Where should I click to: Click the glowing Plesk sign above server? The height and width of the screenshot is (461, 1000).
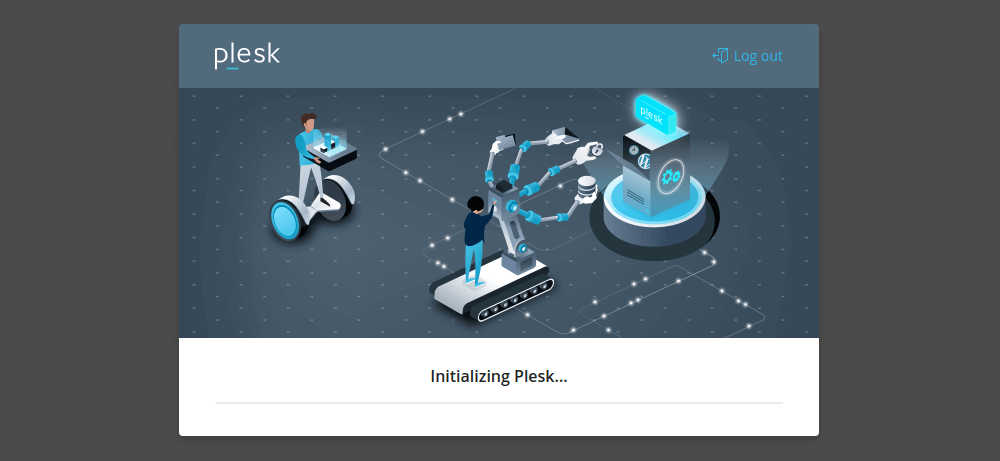(x=656, y=115)
